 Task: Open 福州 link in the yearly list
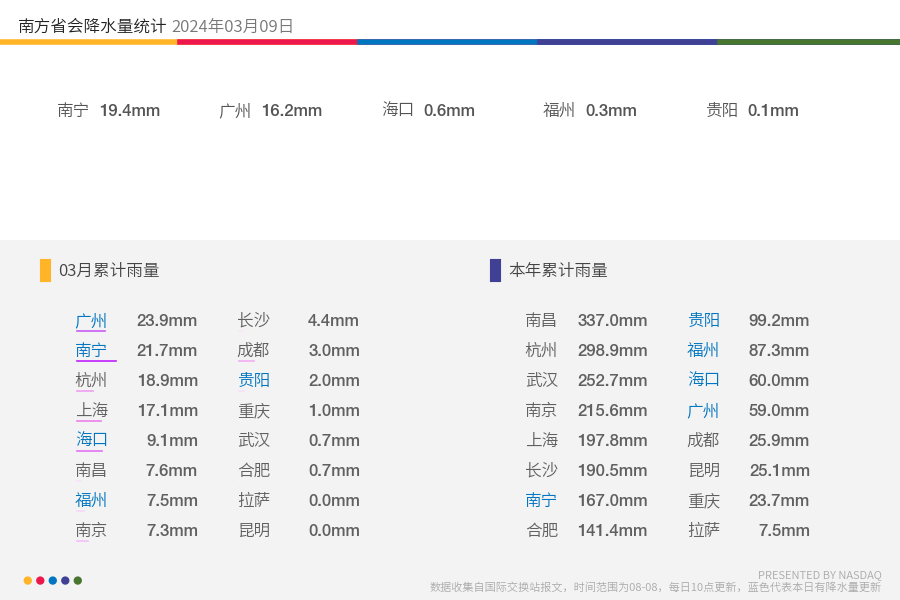(x=703, y=350)
